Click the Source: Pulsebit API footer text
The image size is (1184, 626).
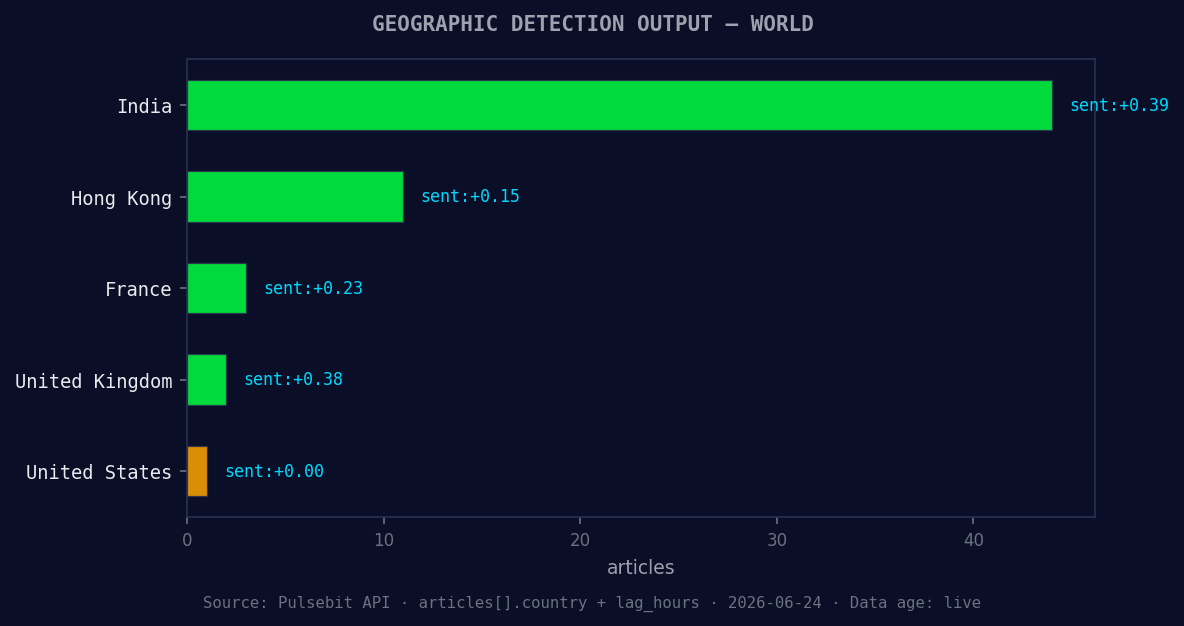[592, 603]
